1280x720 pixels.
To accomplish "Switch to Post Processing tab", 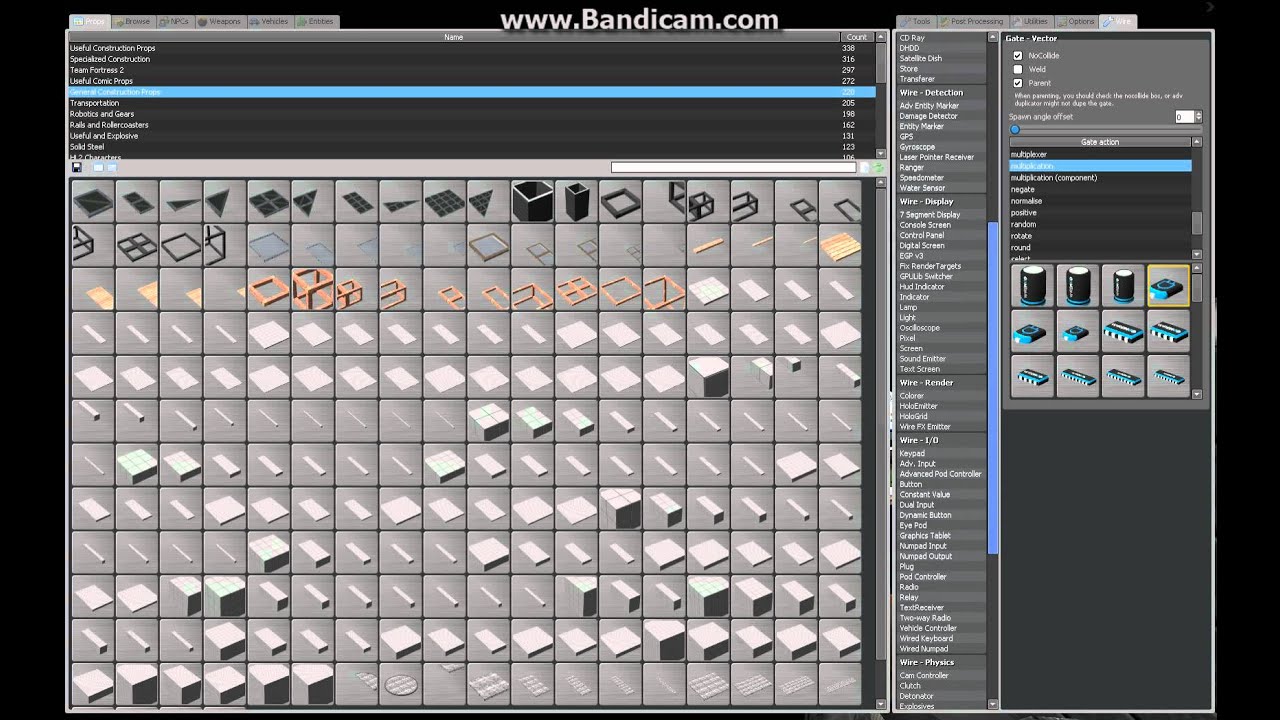I will point(972,21).
